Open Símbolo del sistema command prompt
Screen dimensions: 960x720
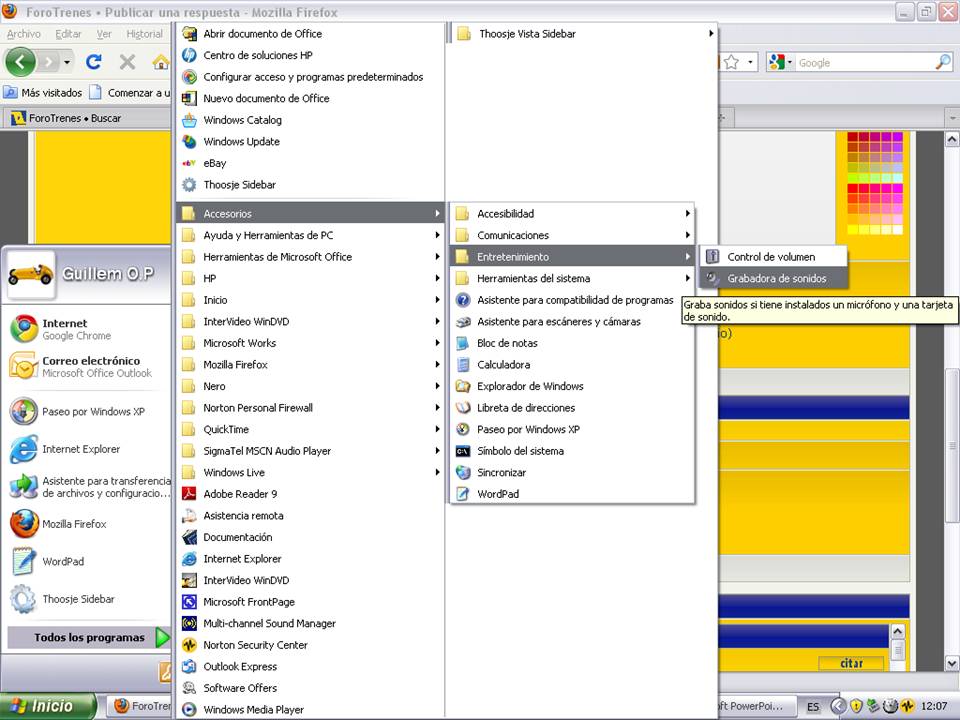tap(572, 451)
